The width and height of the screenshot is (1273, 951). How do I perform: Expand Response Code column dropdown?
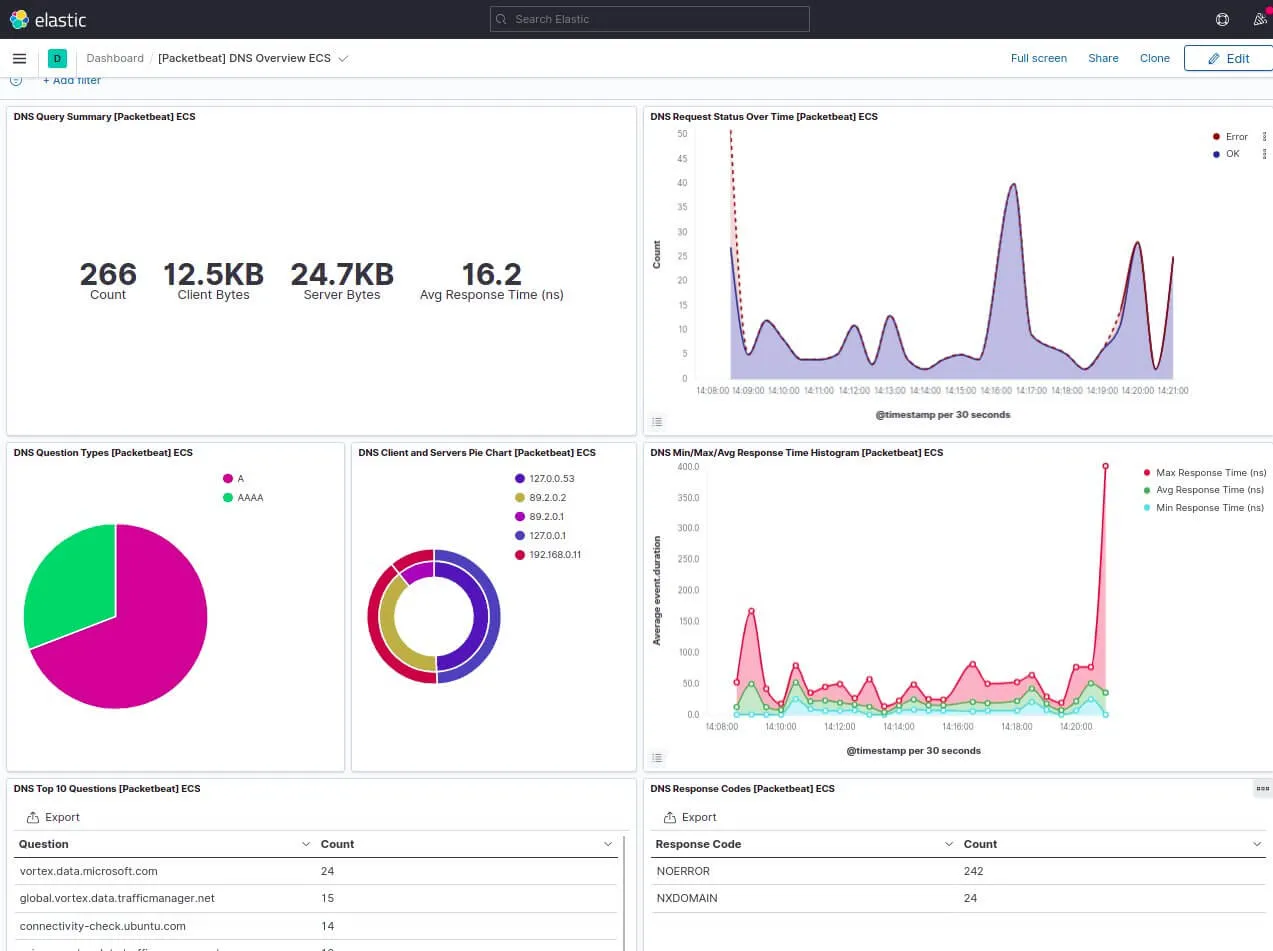(x=949, y=844)
